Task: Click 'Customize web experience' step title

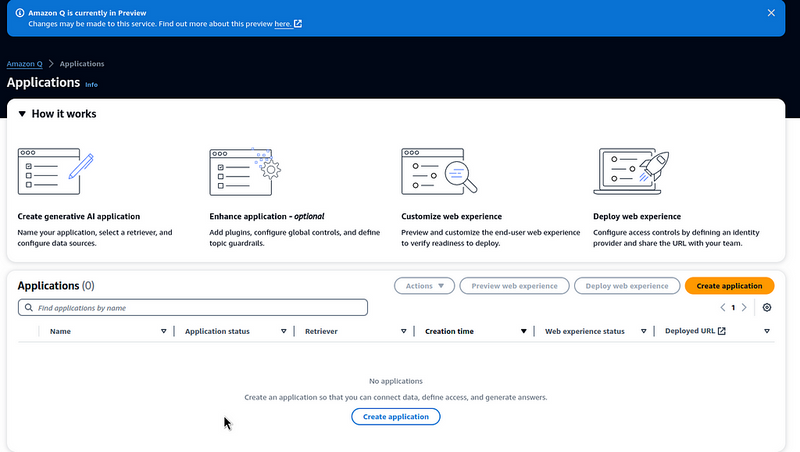Action: point(452,216)
